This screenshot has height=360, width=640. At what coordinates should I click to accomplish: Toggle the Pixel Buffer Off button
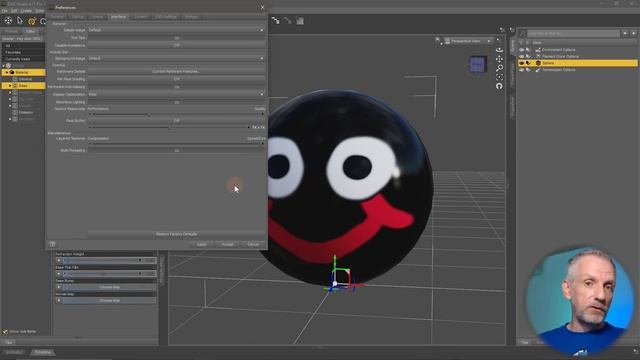coord(176,120)
